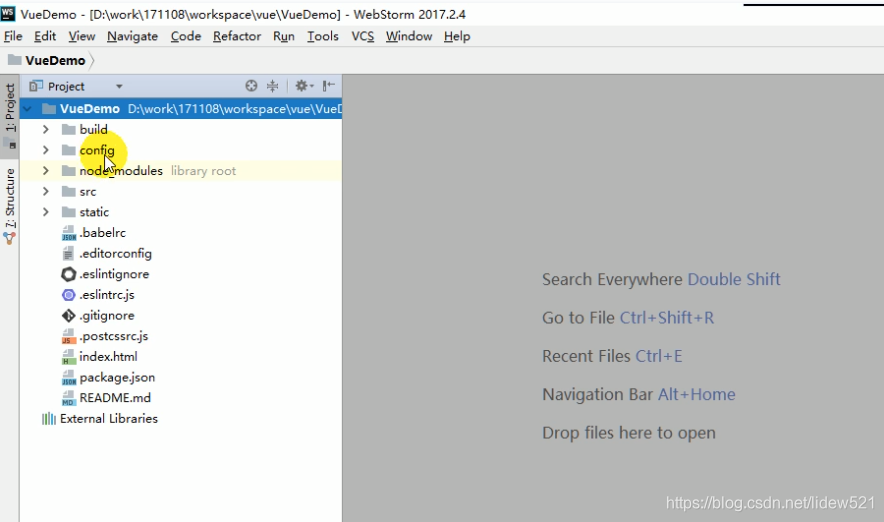Click the .gitignore git icon

point(69,316)
